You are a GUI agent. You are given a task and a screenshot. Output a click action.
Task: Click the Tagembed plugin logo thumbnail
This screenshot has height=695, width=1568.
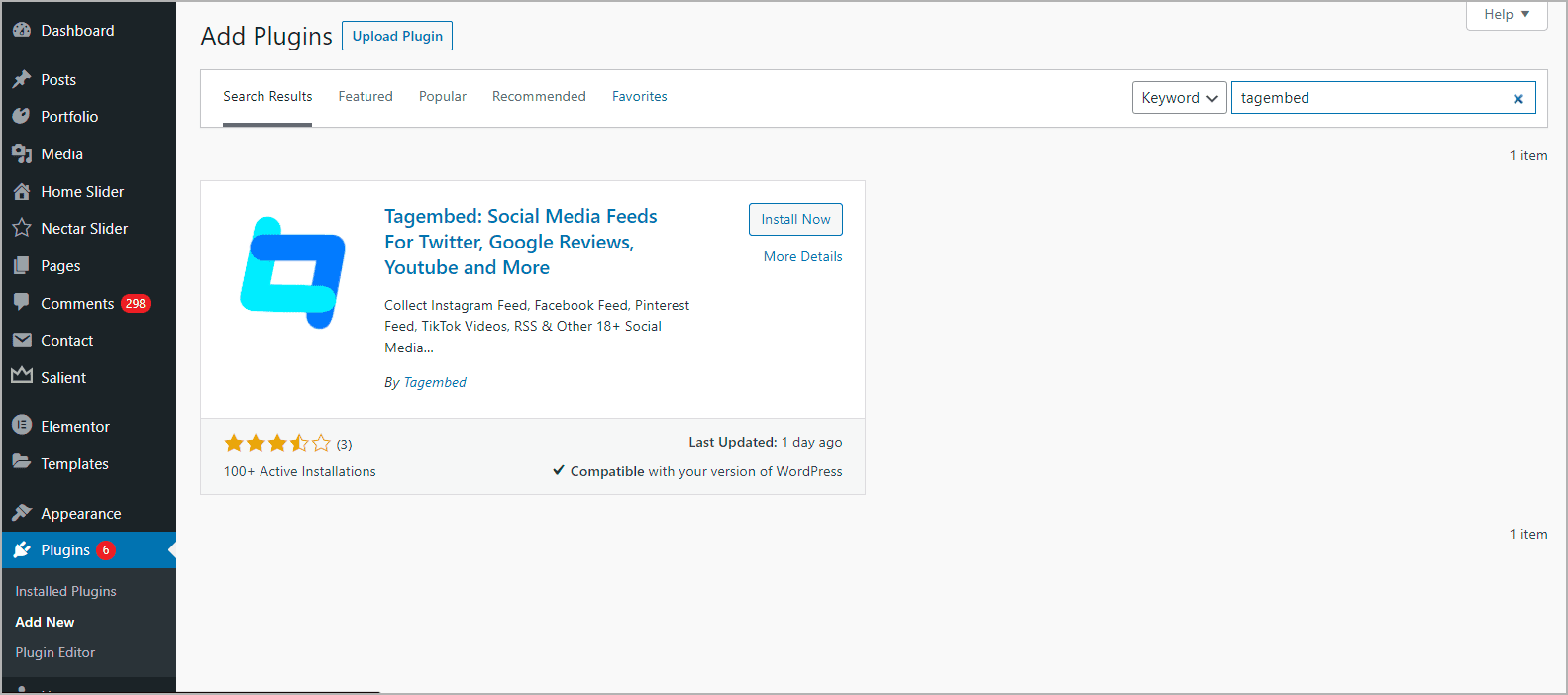(x=293, y=272)
